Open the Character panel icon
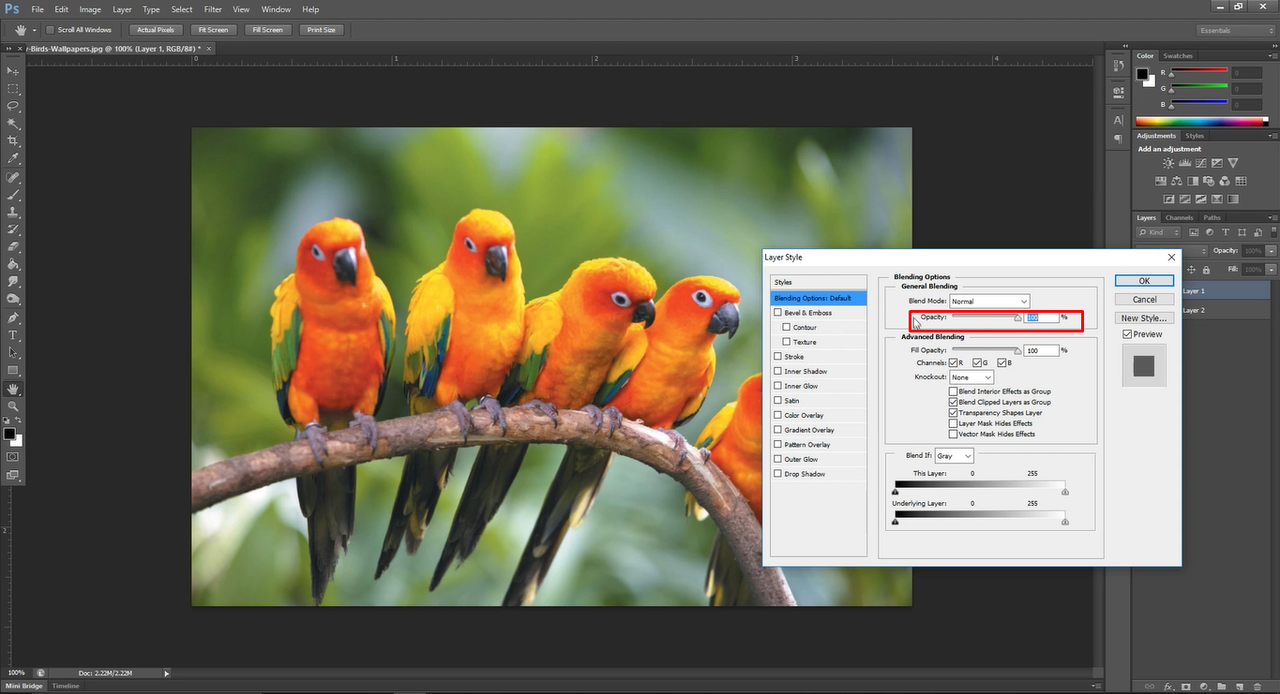The height and width of the screenshot is (694, 1280). tap(1118, 119)
